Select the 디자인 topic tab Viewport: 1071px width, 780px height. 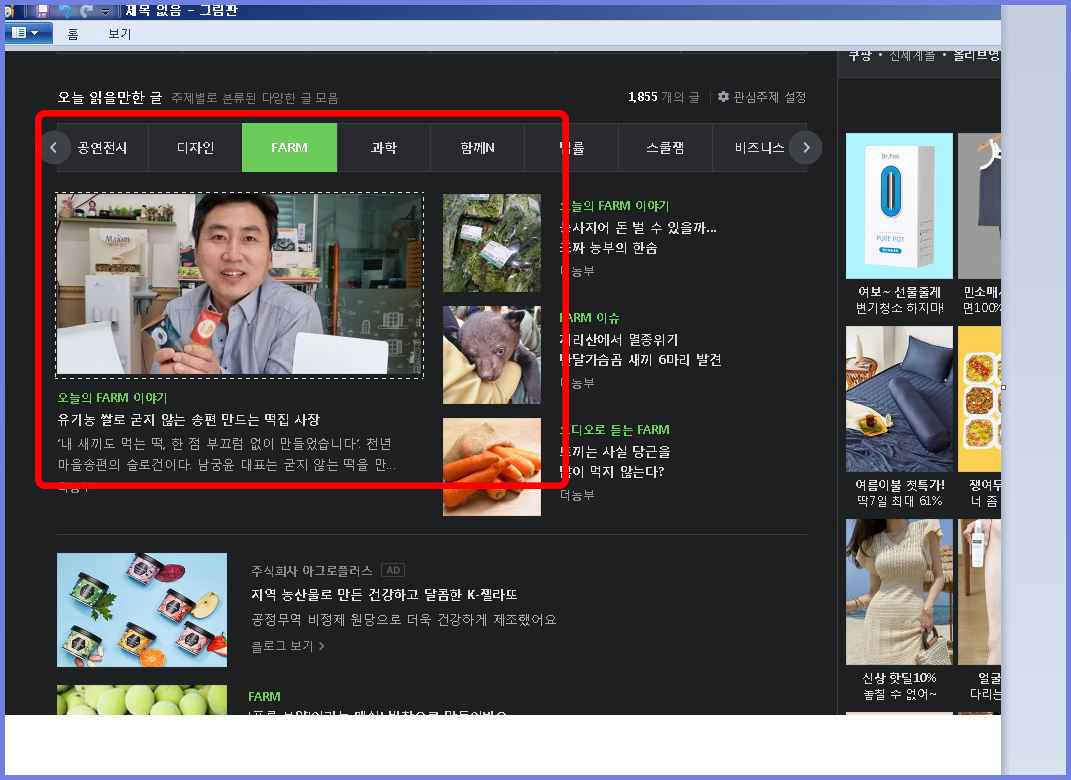click(195, 148)
